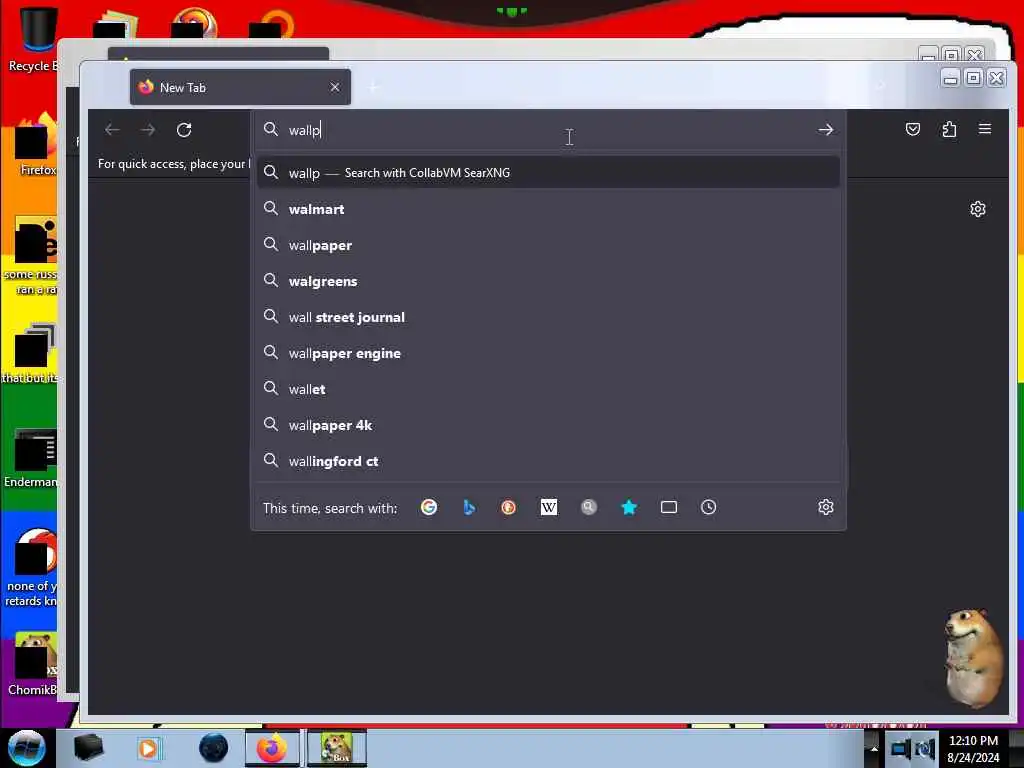Image resolution: width=1024 pixels, height=768 pixels.
Task: Search this time with Bing
Action: click(469, 507)
